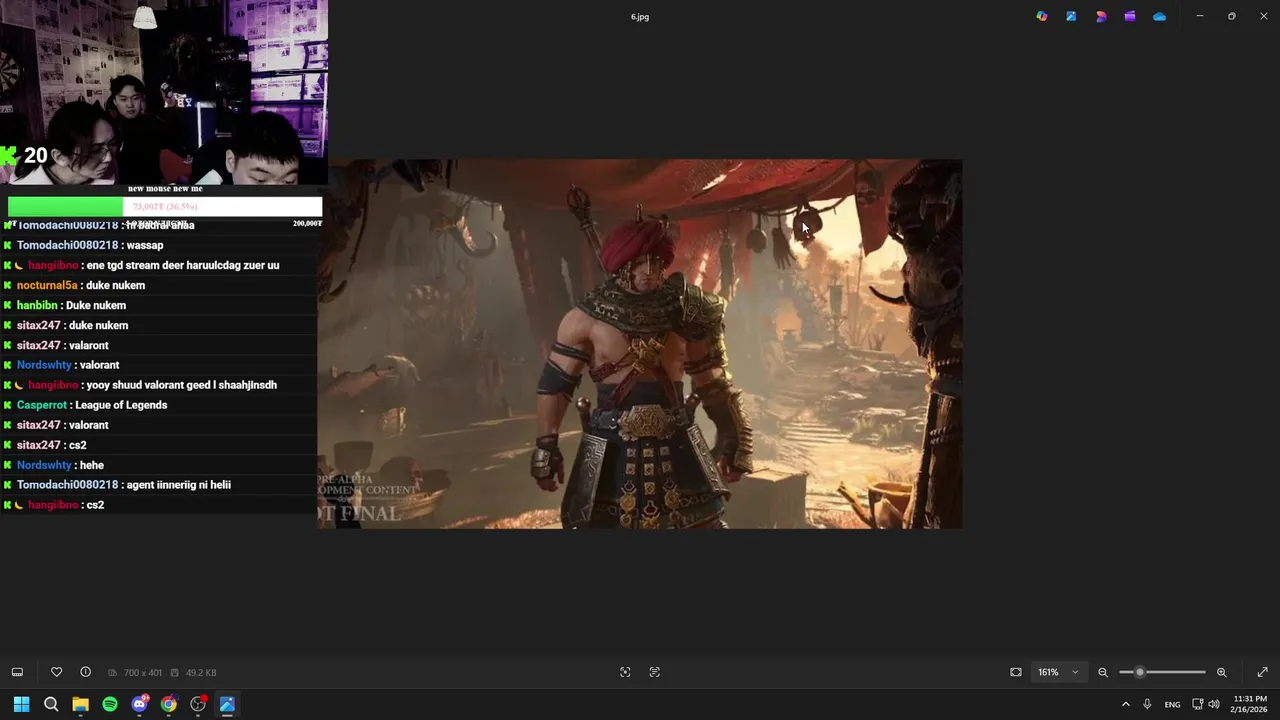Image resolution: width=1280 pixels, height=720 pixels.
Task: Open the Copilot icon in Photos title bar
Action: 1041,16
